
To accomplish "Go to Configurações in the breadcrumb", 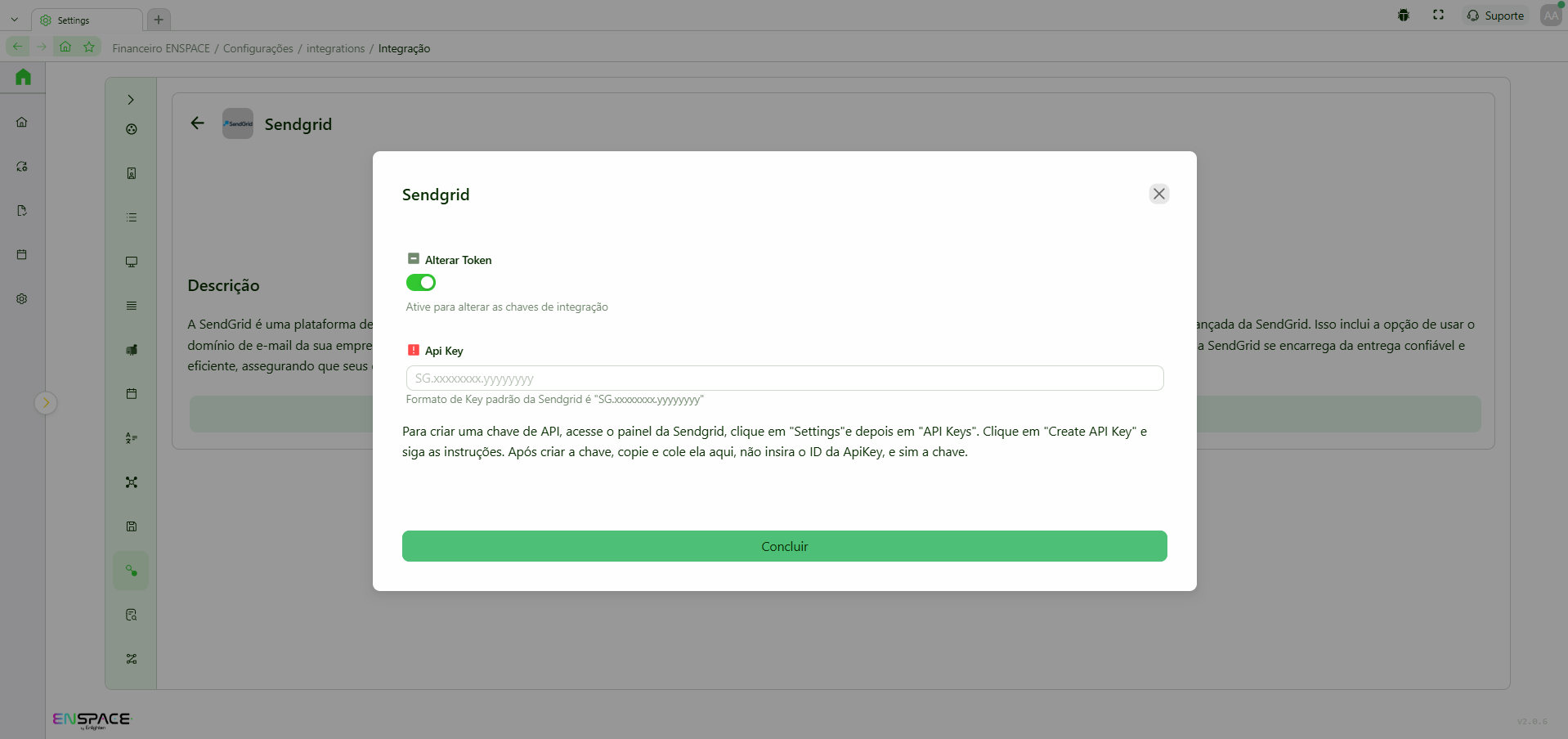I will [x=258, y=49].
